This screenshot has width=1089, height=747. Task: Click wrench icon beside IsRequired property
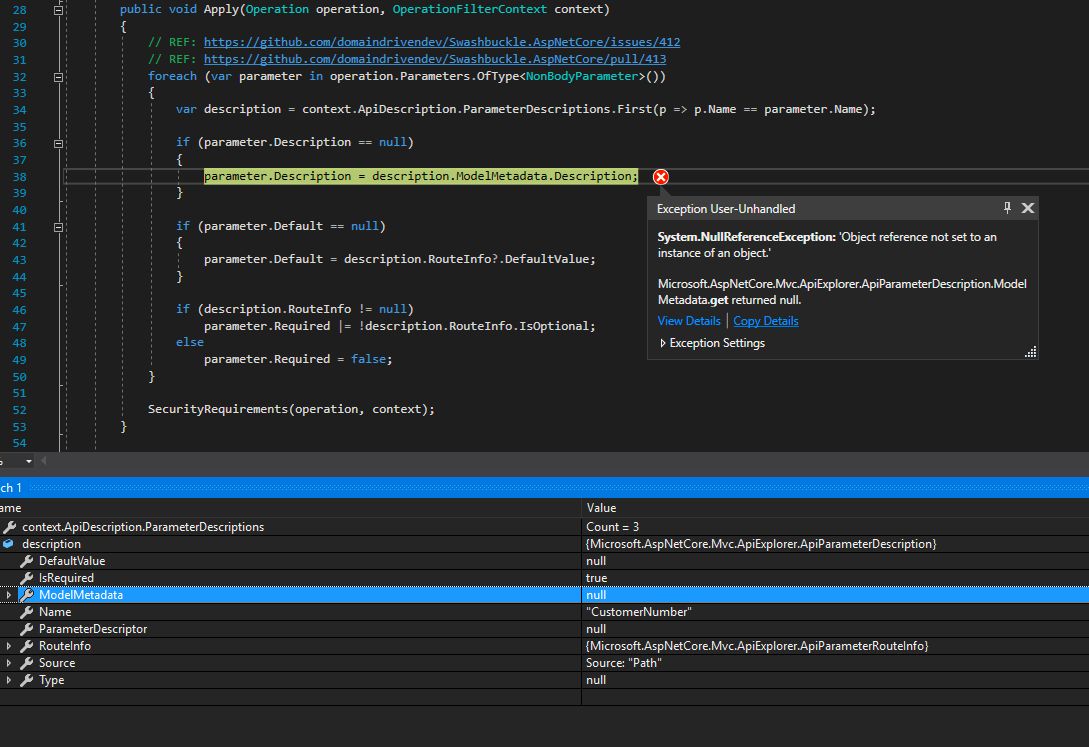pos(26,578)
